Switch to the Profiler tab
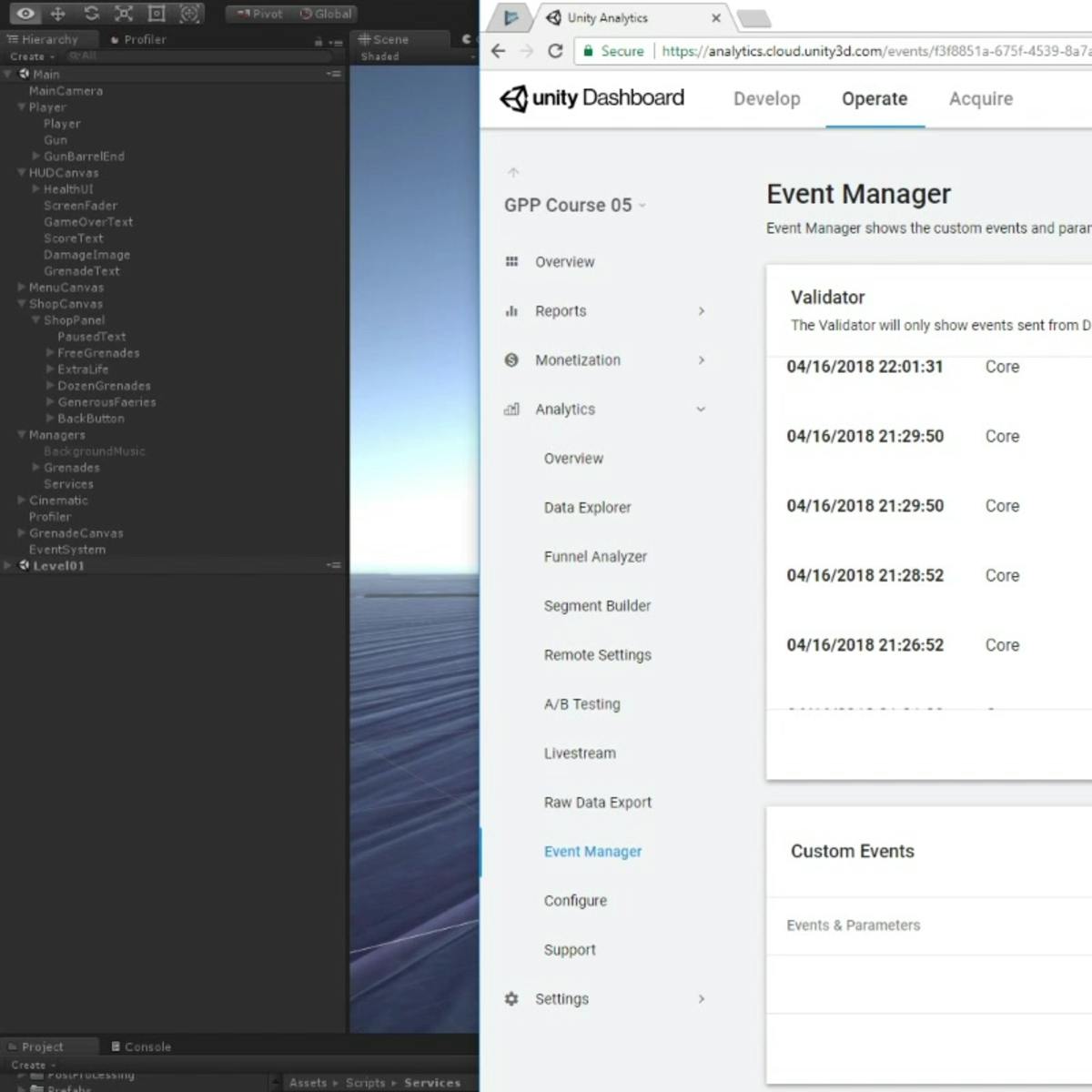 tap(138, 39)
